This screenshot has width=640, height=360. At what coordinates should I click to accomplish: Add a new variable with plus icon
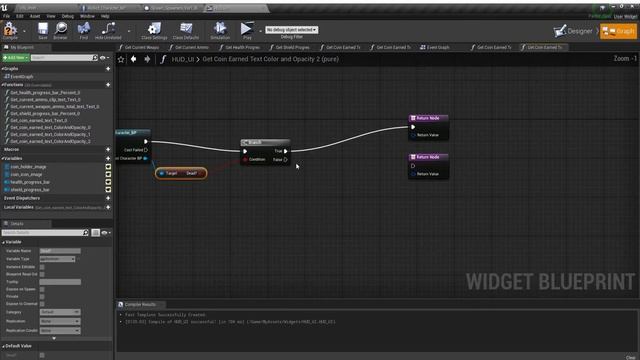coord(108,158)
